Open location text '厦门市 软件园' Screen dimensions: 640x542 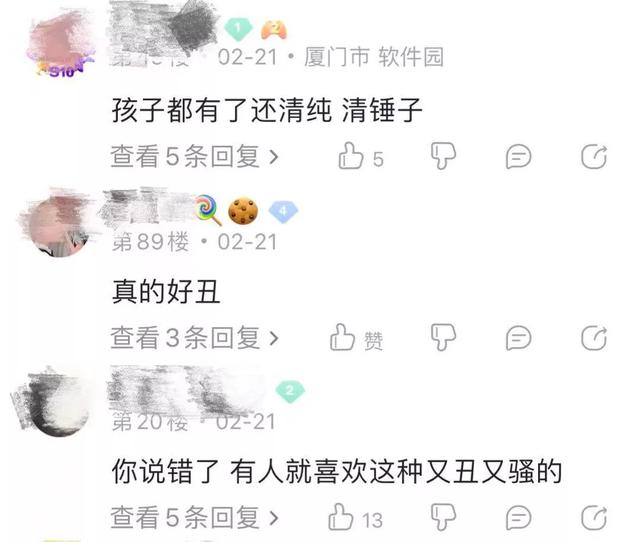374,57
